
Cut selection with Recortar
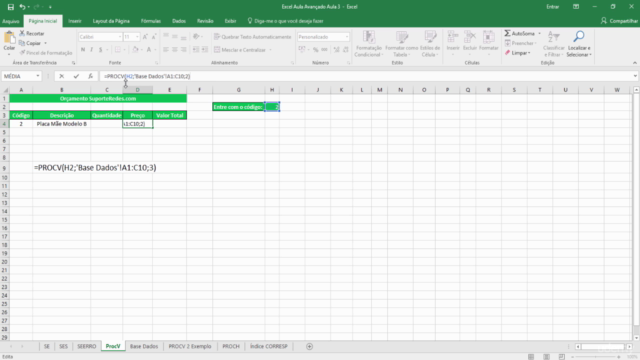click(x=32, y=33)
